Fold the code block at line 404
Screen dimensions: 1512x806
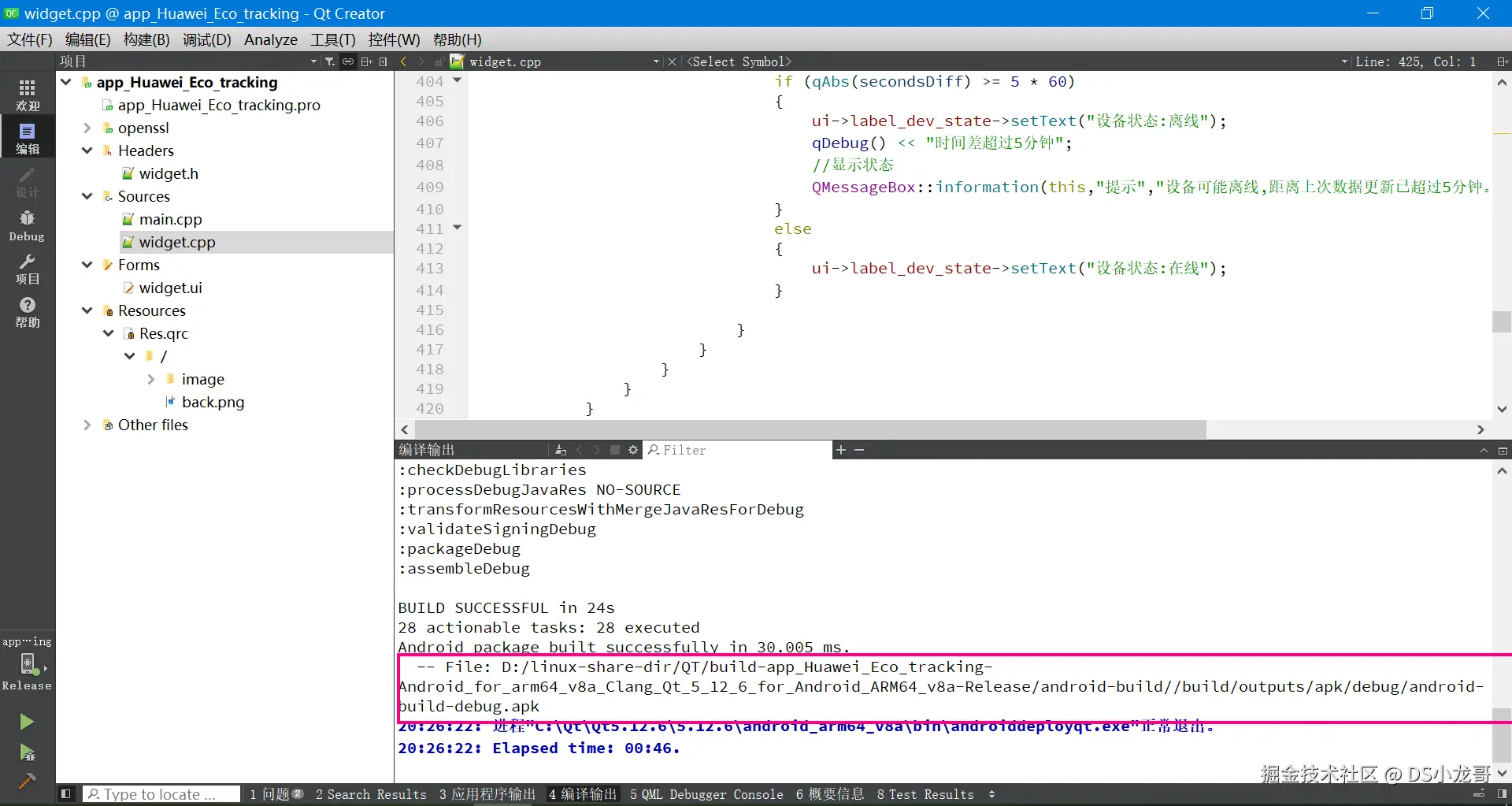pyautogui.click(x=457, y=80)
